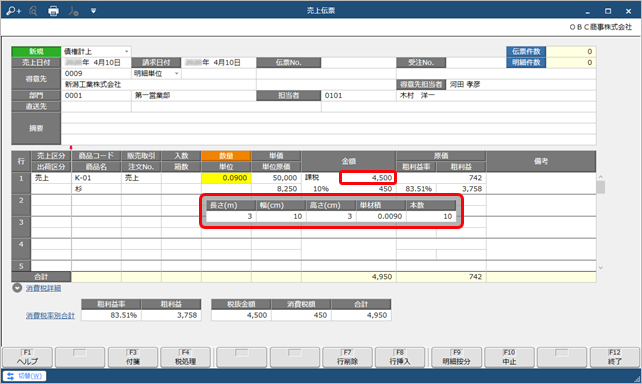
Task: Click the 長さ(m) value 3
Action: click(231, 216)
